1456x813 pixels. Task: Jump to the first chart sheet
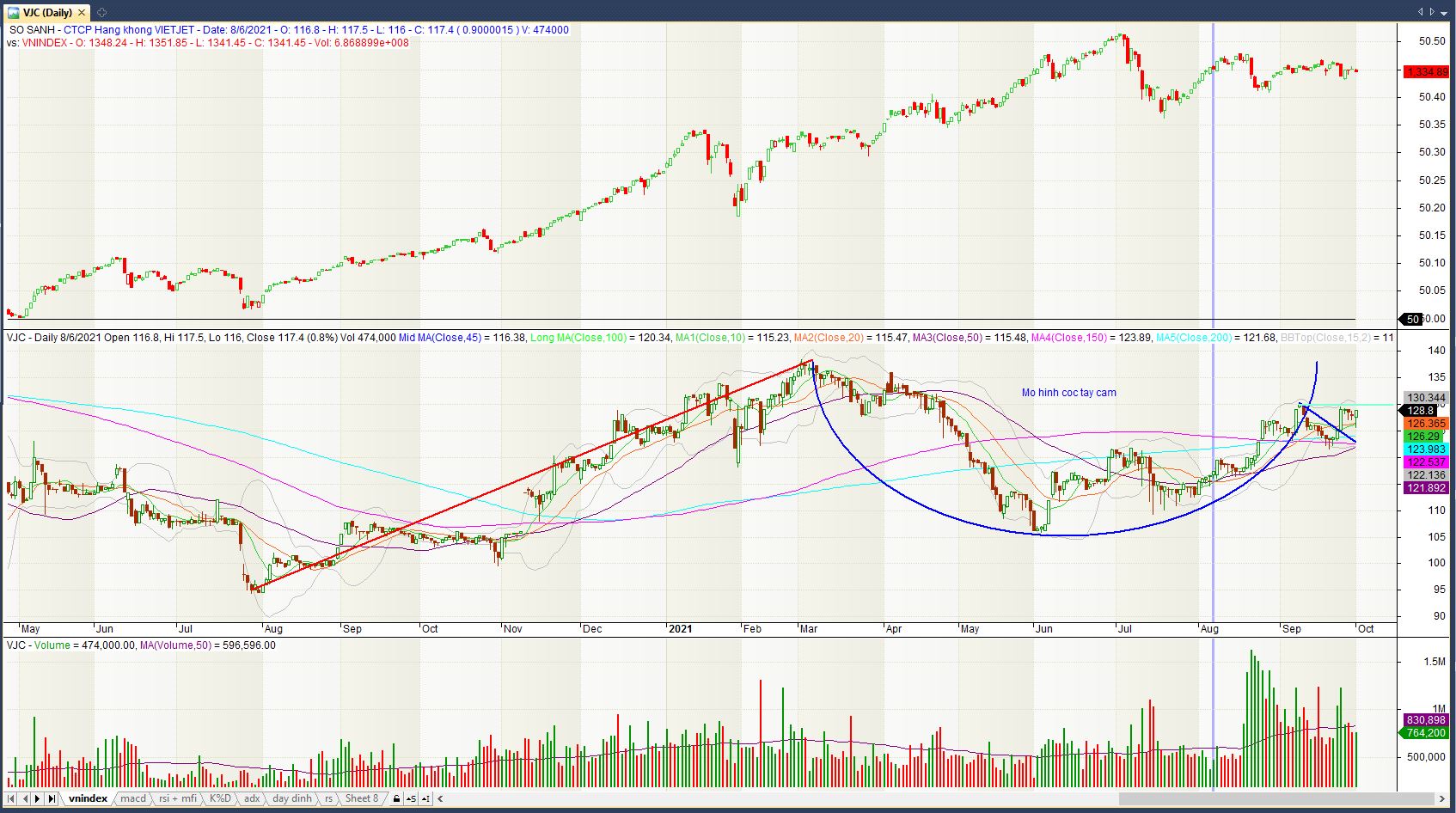[11, 798]
